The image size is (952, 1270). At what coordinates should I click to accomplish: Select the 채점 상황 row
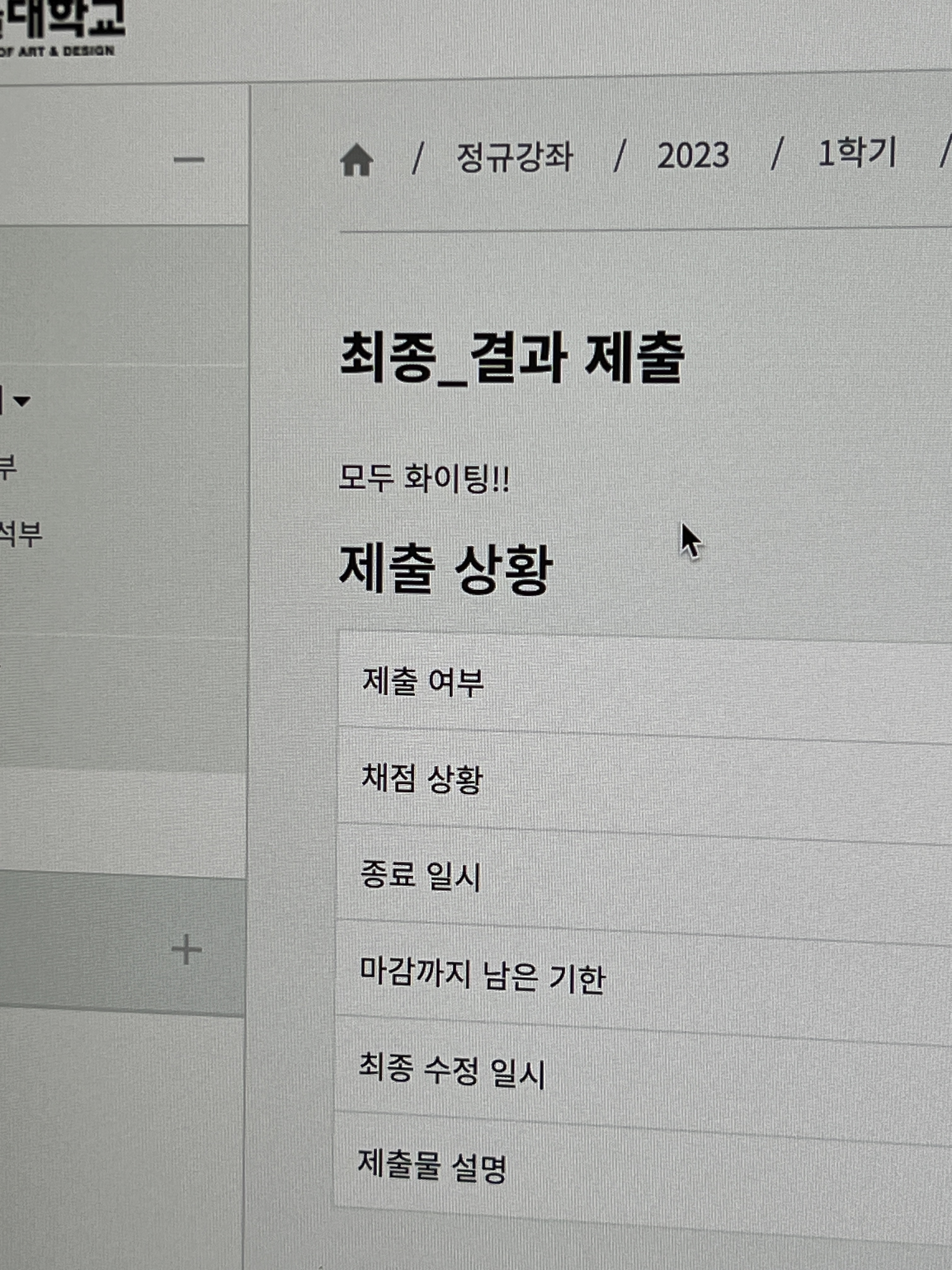click(422, 779)
